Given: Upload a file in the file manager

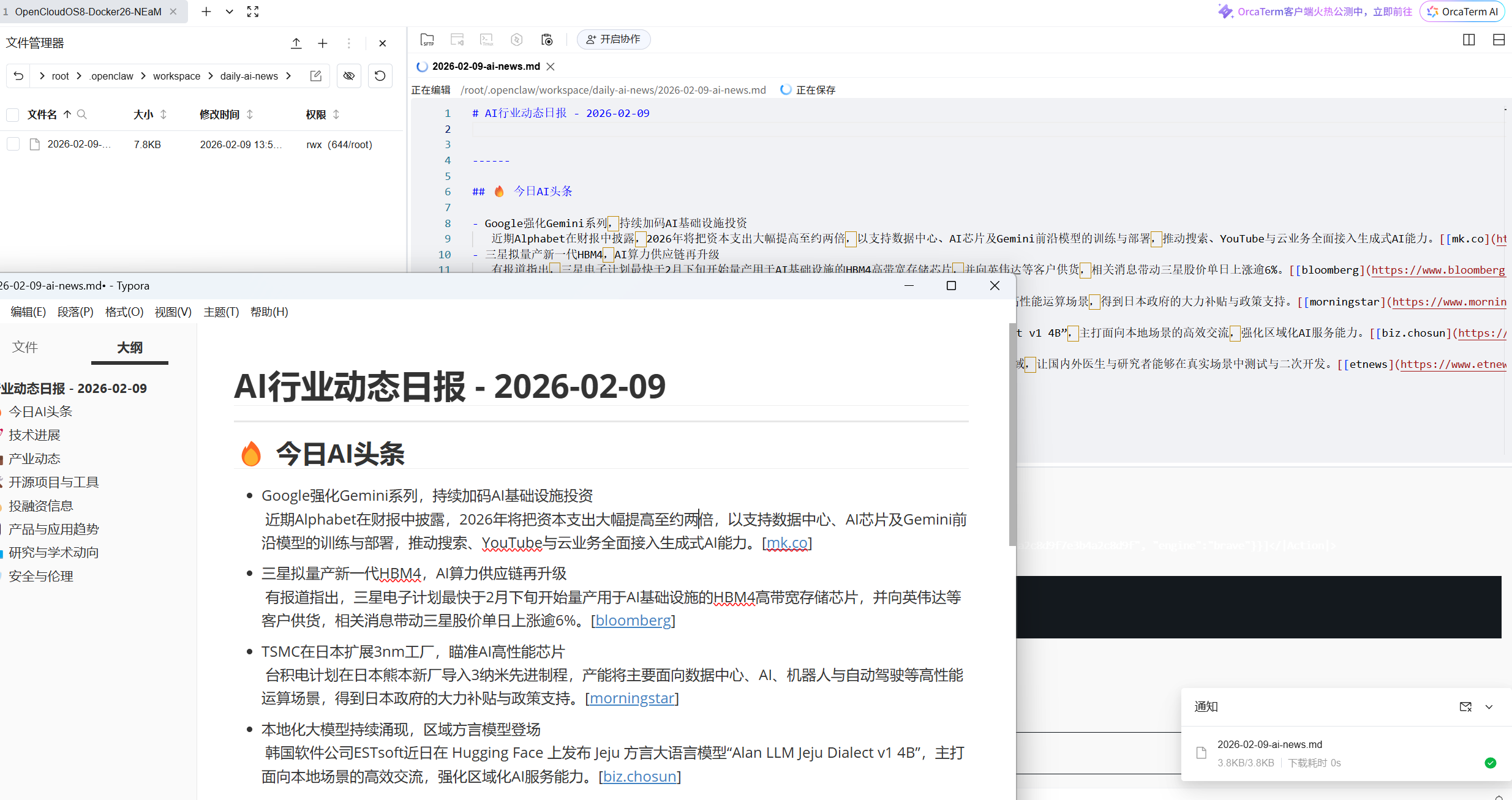Looking at the screenshot, I should pos(296,43).
